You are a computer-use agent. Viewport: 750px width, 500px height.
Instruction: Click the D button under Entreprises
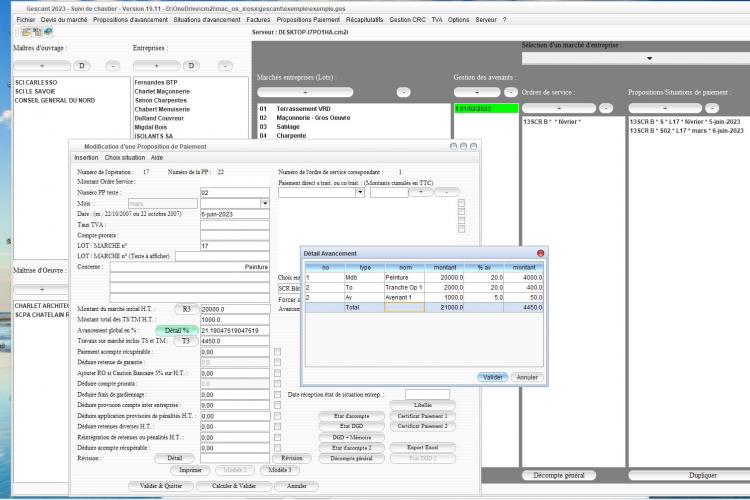coord(191,66)
